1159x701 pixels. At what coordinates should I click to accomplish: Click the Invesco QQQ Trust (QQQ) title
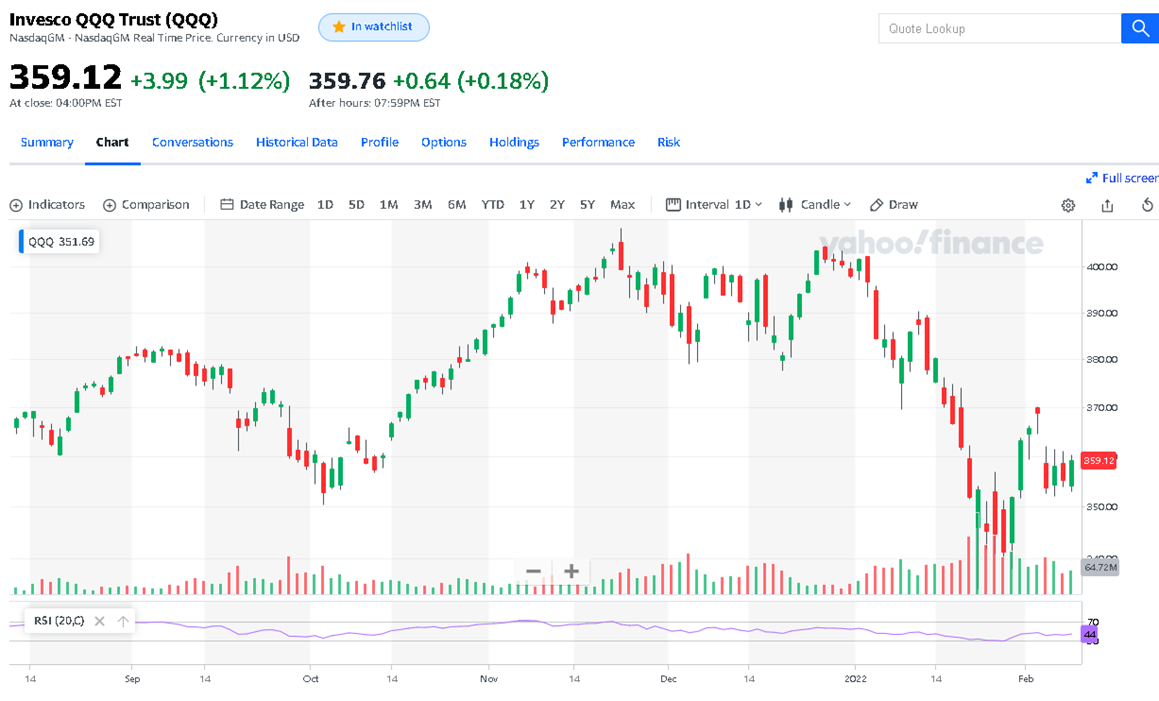point(114,19)
